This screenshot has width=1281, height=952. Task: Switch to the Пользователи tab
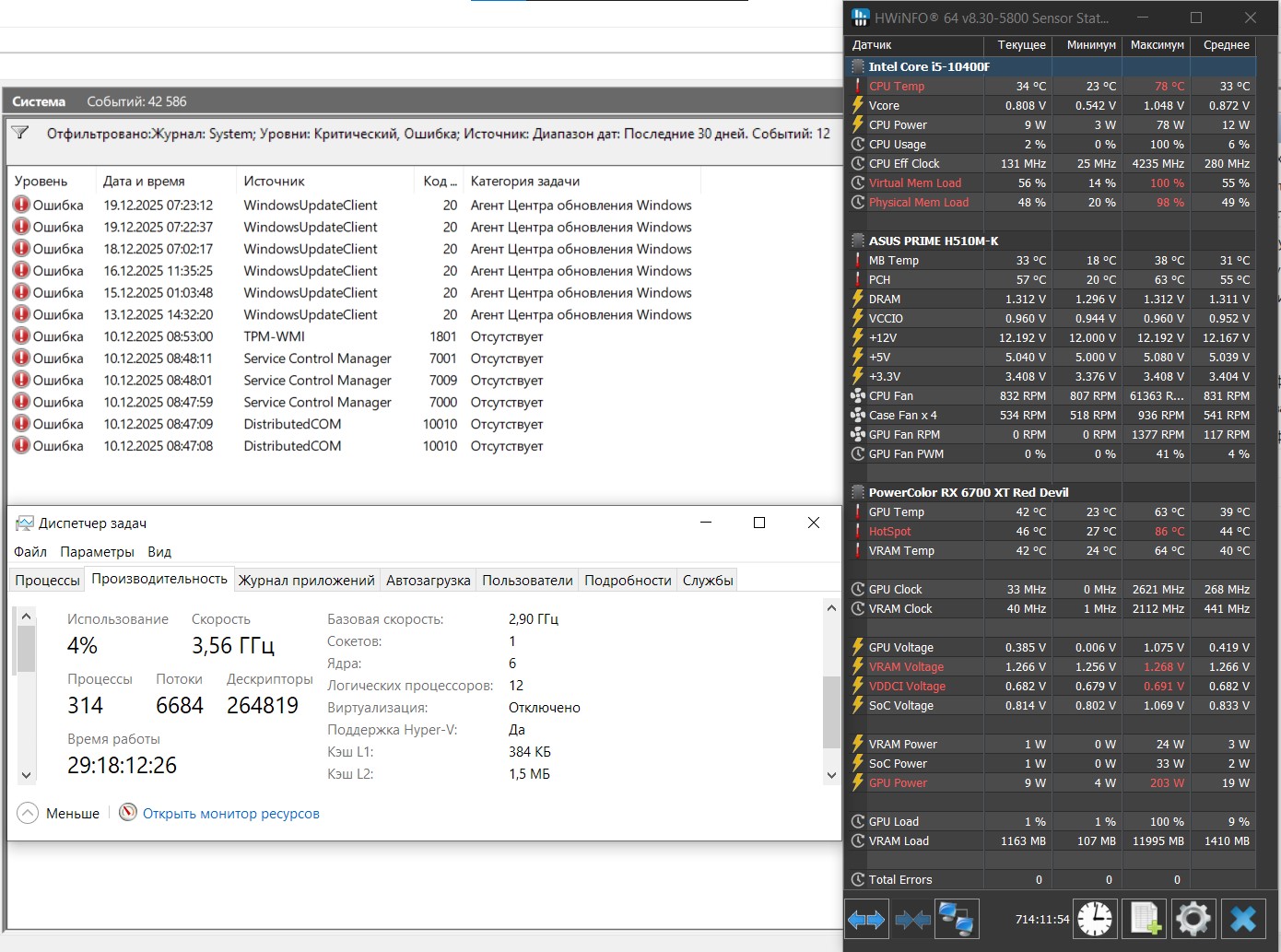(x=527, y=581)
